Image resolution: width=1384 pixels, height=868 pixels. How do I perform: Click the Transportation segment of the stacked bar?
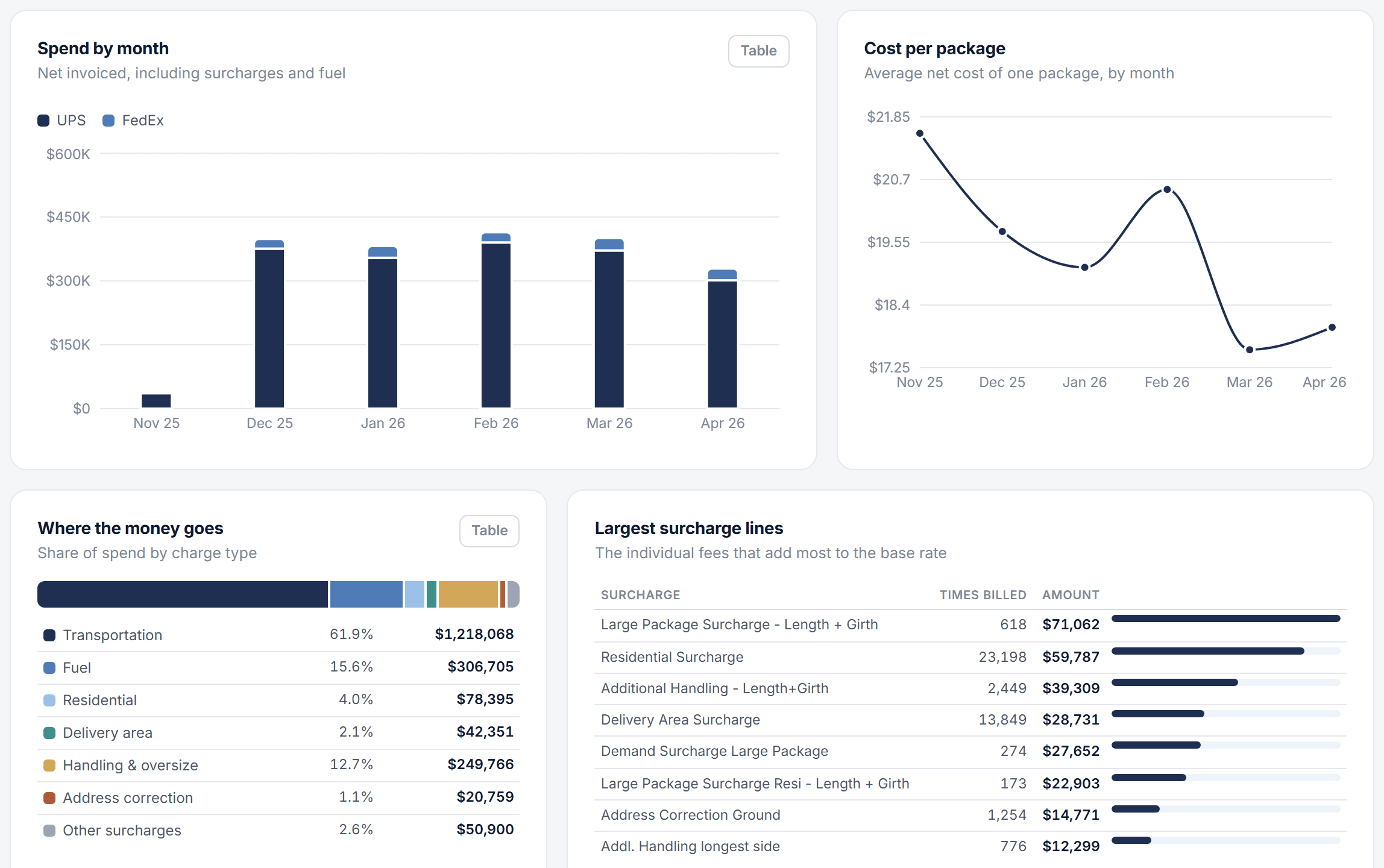[183, 594]
